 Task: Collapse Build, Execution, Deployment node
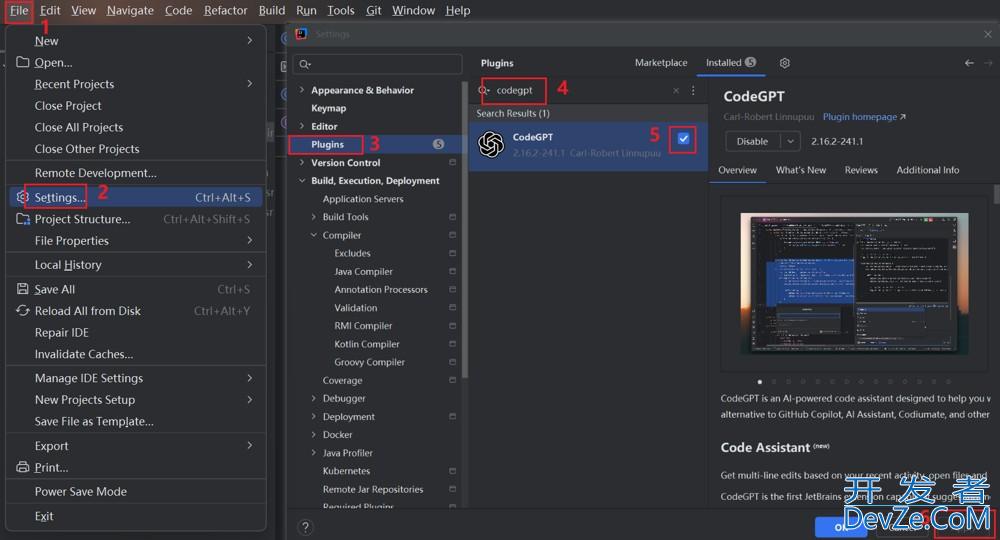point(302,180)
